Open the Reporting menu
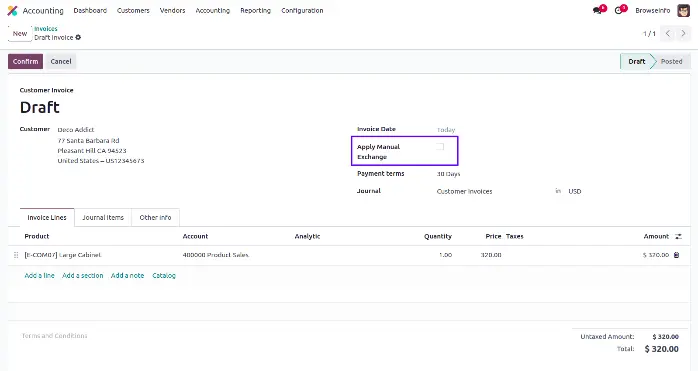 [x=256, y=11]
